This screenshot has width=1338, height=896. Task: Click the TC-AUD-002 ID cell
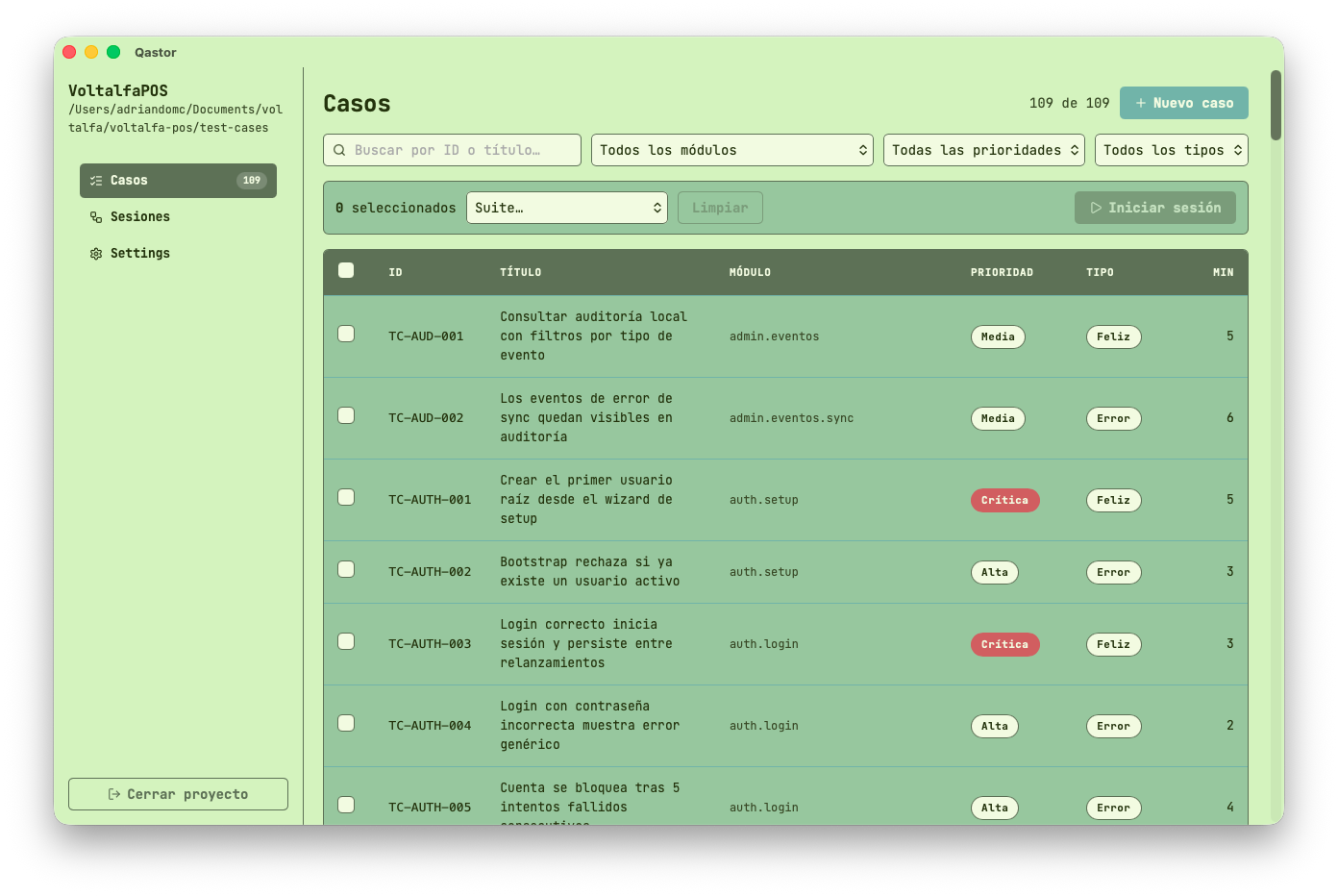click(426, 418)
